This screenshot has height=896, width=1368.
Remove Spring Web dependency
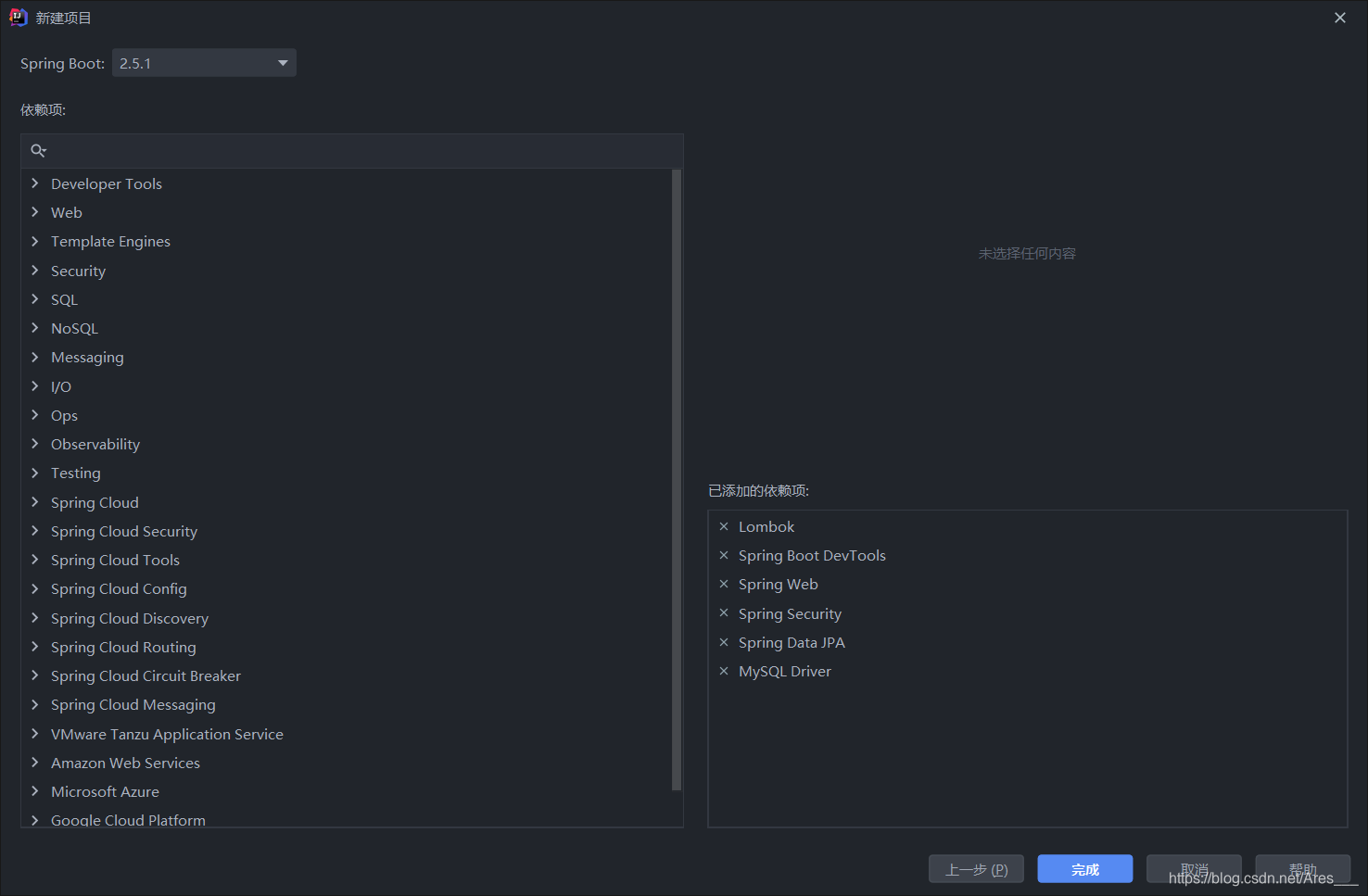[724, 584]
